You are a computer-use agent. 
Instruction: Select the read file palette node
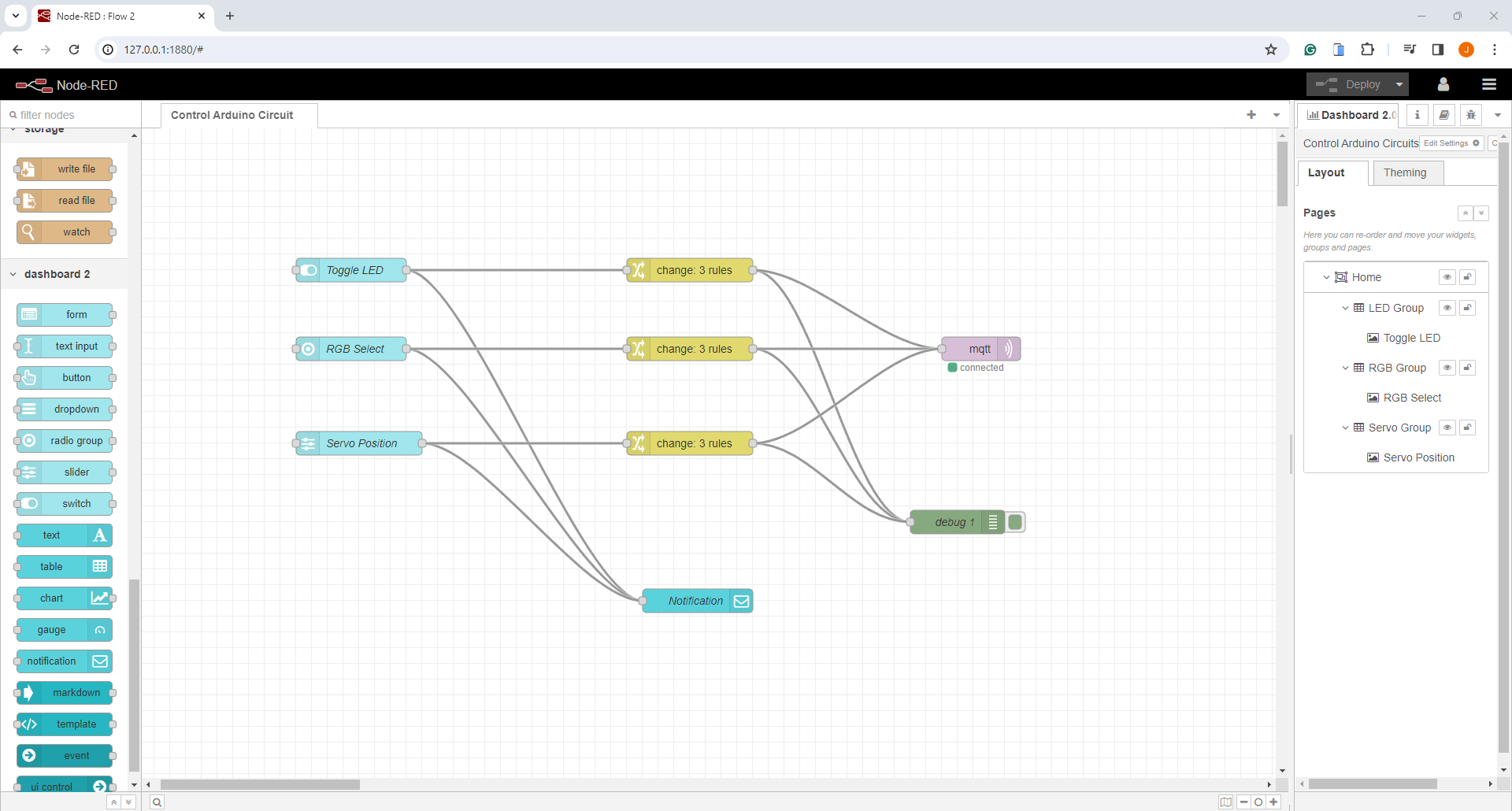[65, 201]
